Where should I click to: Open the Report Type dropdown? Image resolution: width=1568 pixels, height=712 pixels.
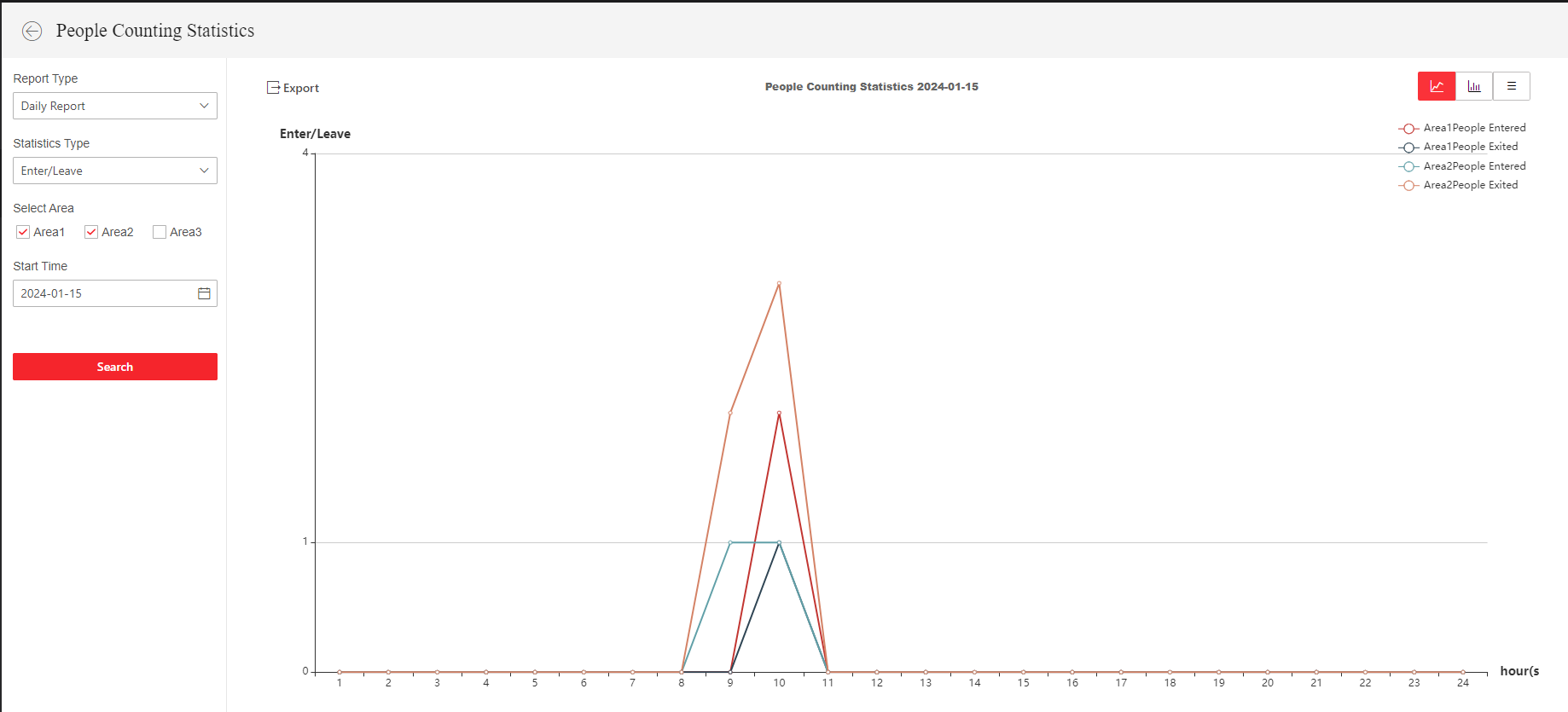(115, 106)
